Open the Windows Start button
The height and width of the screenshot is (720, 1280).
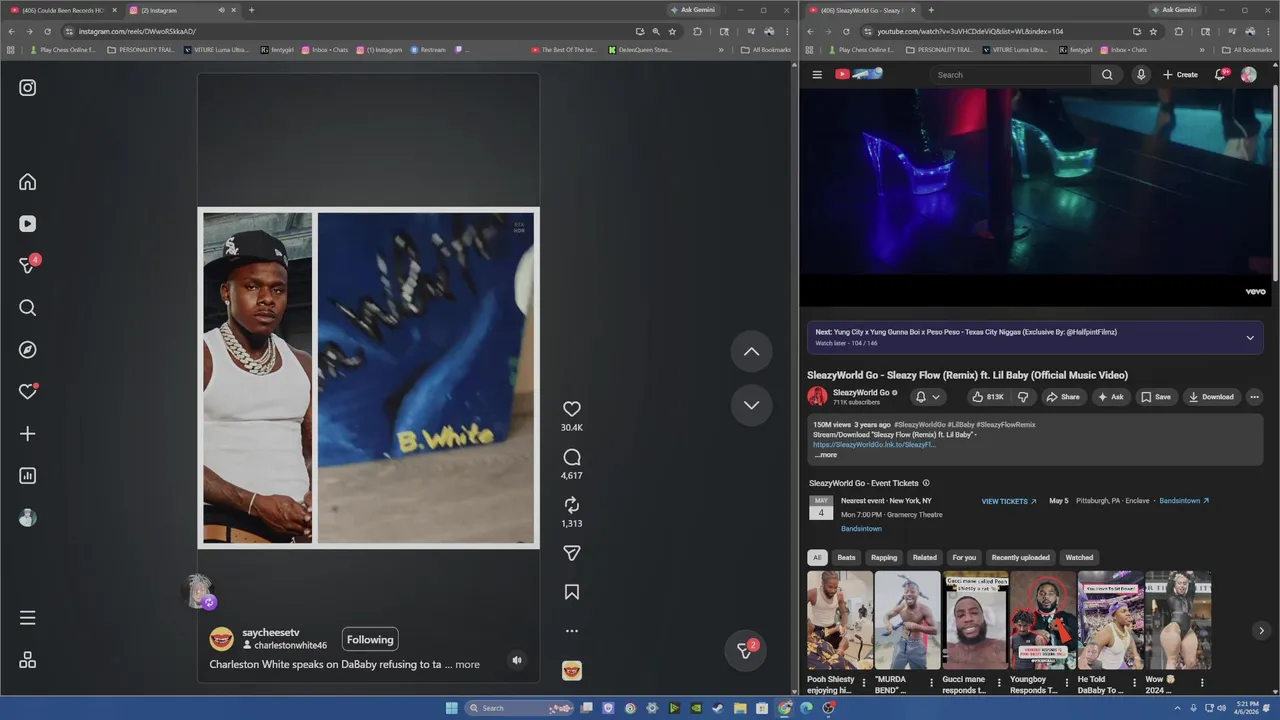452,708
